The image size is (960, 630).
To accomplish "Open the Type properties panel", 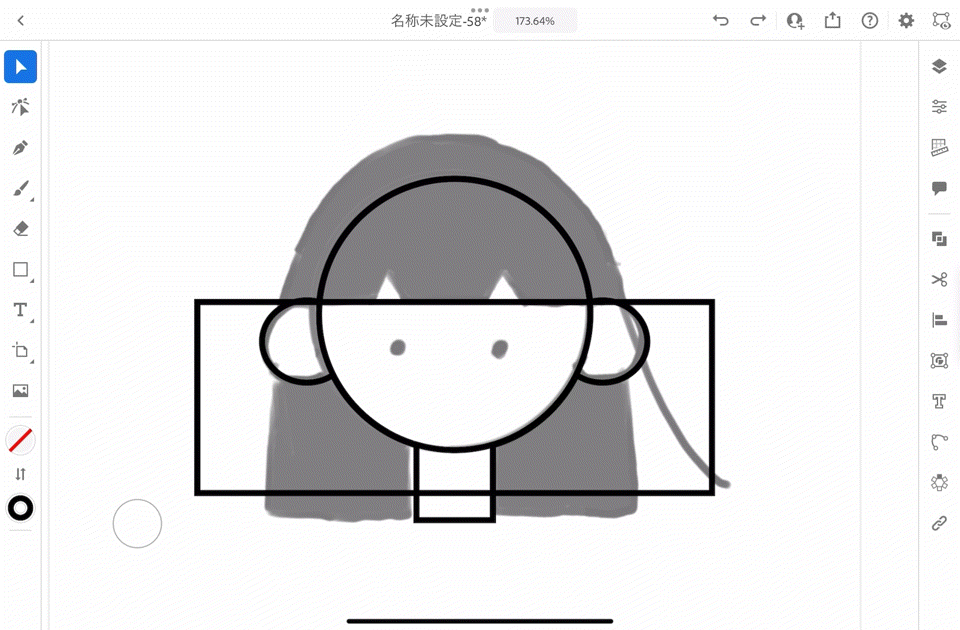I will 939,401.
